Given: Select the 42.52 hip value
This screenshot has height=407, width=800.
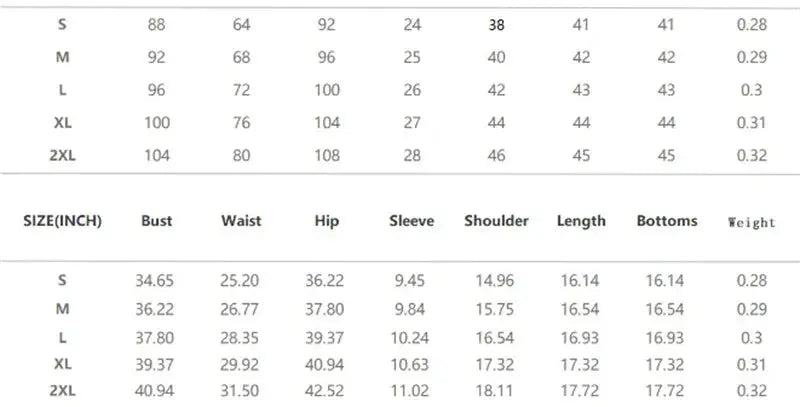Looking at the screenshot, I should (324, 391).
